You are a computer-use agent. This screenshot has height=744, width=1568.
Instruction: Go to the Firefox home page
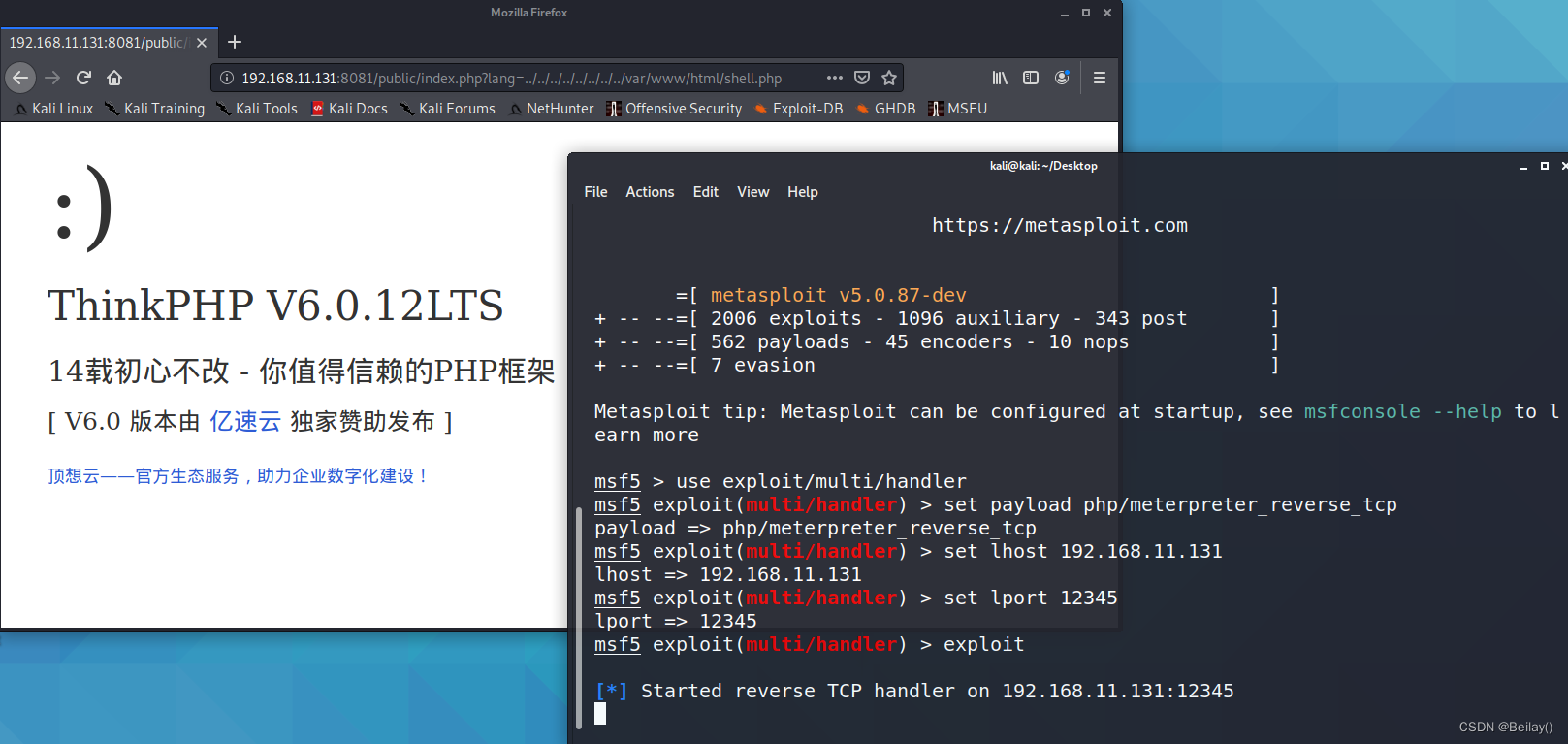pos(114,78)
